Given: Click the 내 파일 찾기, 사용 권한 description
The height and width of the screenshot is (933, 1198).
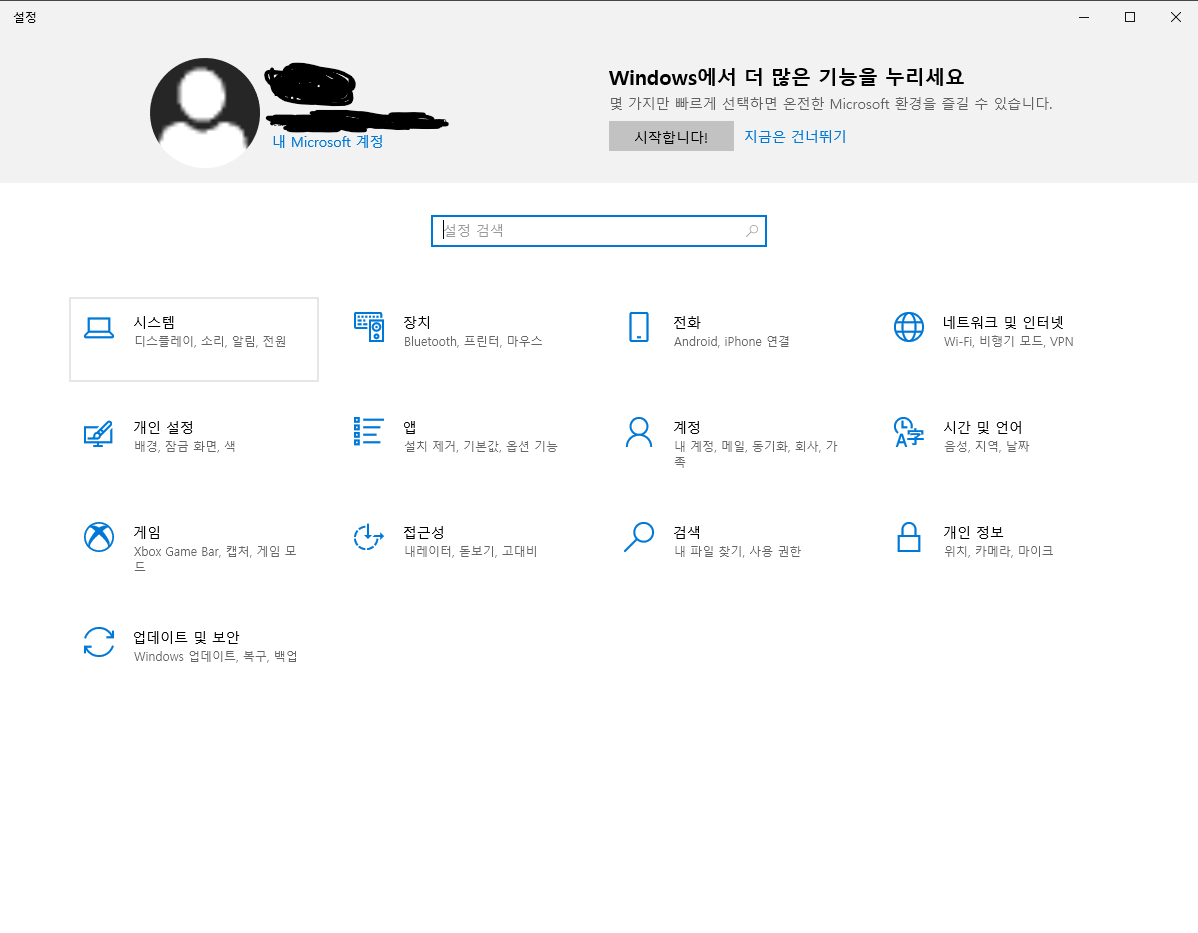Looking at the screenshot, I should (737, 551).
